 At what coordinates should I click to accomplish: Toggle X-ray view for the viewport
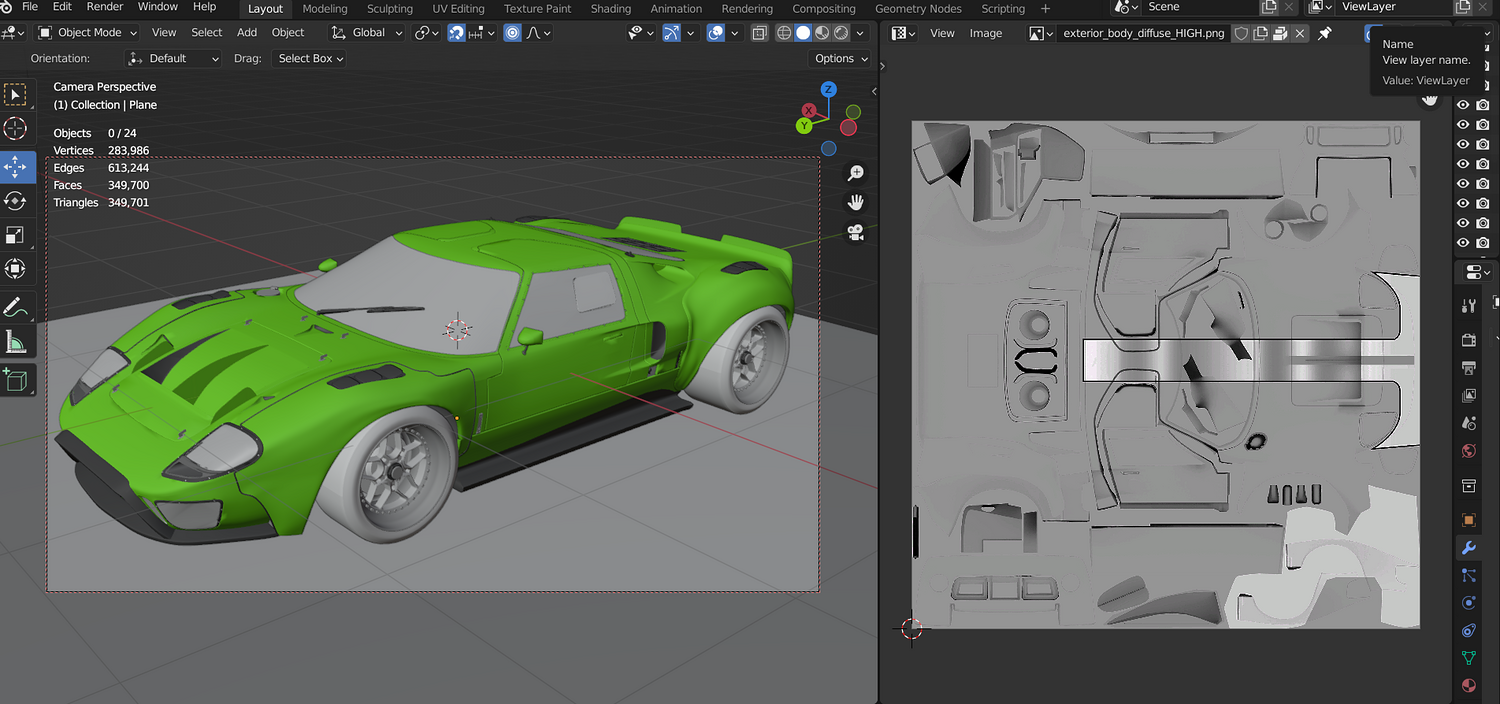pos(759,33)
